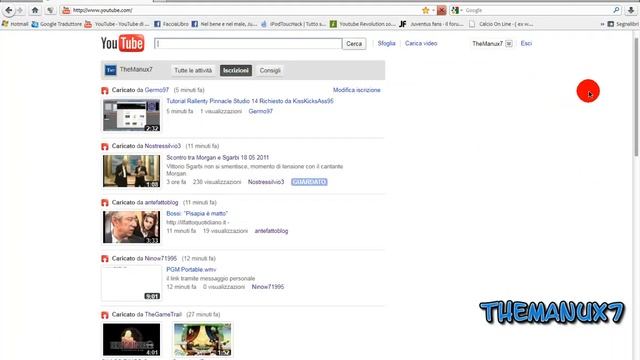Viewport: 640px width, 360px height.
Task: Select the Iscrizioni tab
Action: (x=236, y=70)
